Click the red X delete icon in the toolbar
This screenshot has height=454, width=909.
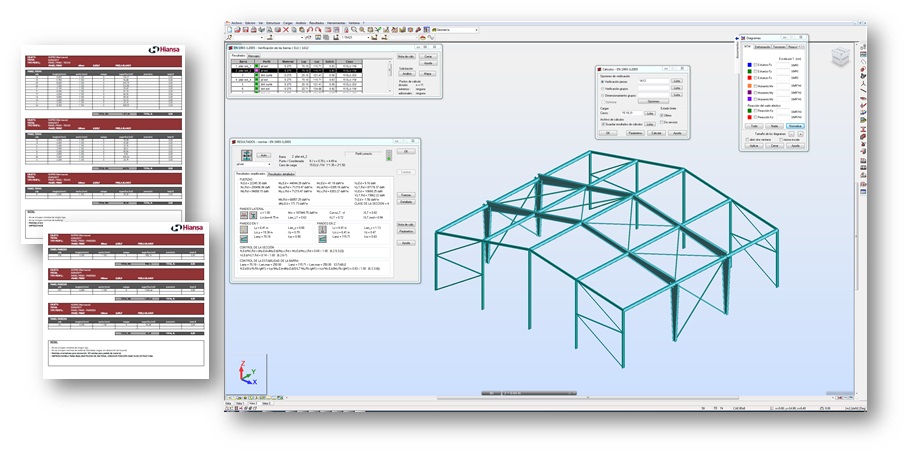[x=285, y=32]
